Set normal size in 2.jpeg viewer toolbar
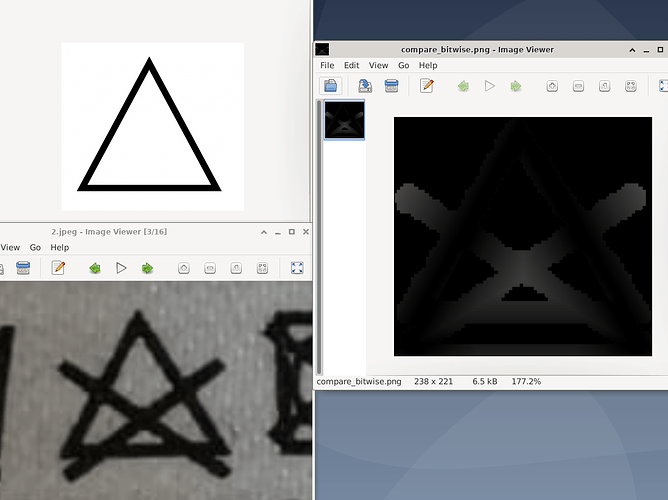Screen dimensions: 668x500 pos(236,268)
